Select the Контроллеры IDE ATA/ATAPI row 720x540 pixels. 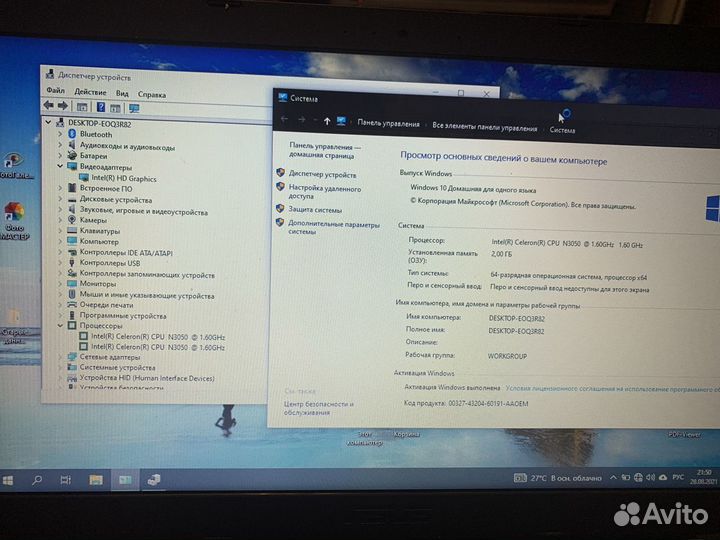coord(126,253)
